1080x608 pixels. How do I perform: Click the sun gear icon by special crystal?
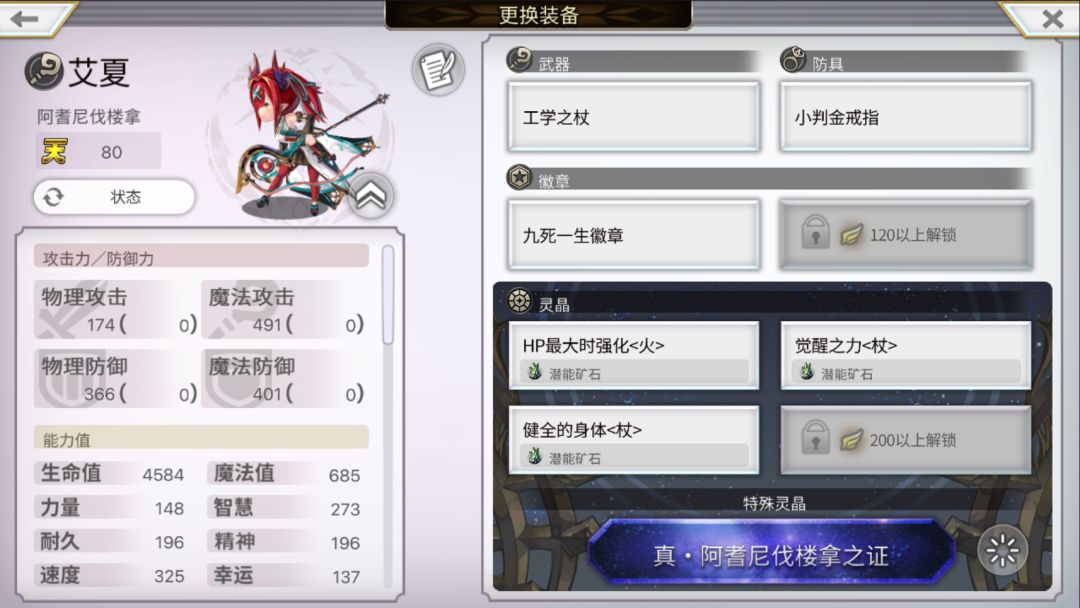point(1003,550)
